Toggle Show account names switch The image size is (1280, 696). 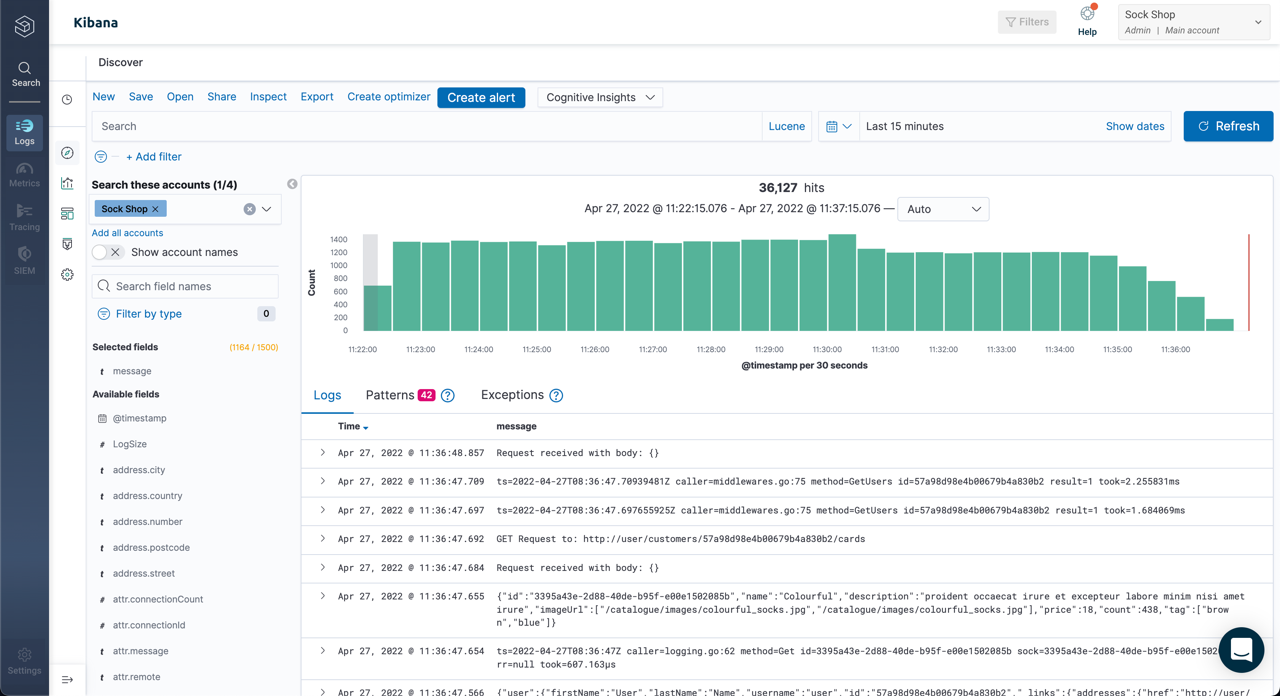(x=107, y=252)
